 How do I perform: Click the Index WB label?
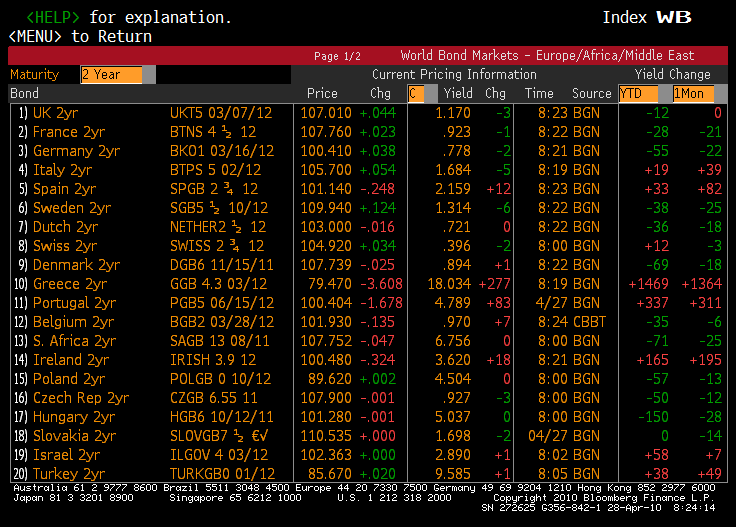pos(647,17)
